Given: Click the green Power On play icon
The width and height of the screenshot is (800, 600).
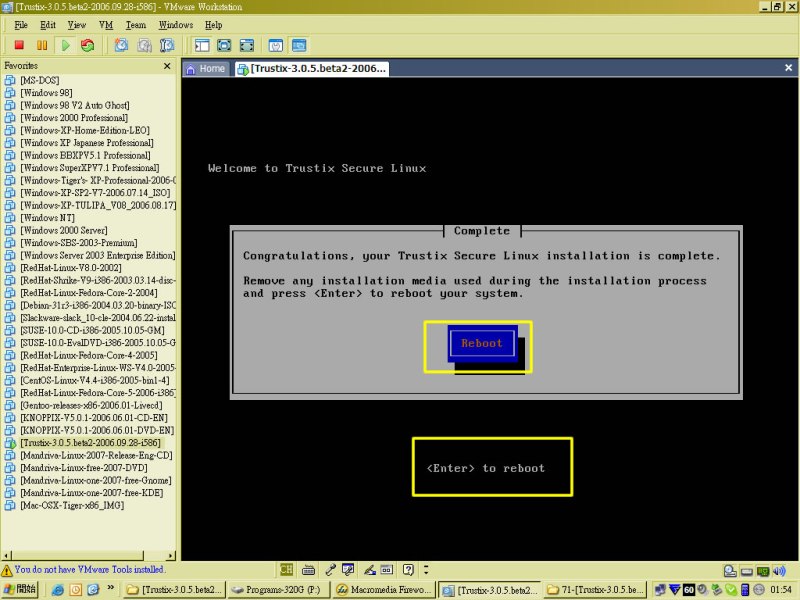Looking at the screenshot, I should coord(65,45).
